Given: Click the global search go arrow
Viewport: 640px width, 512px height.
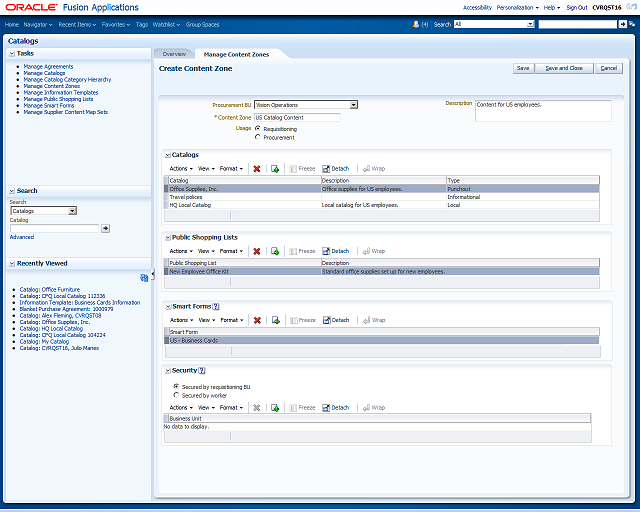Looking at the screenshot, I should tap(622, 24).
